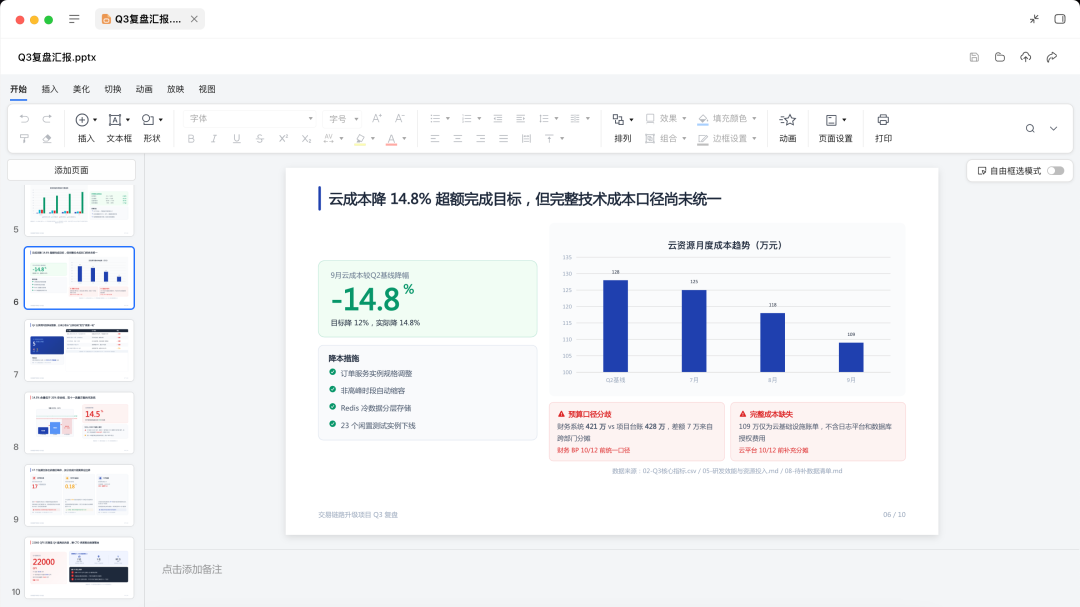Switch to the 切换 tab
Screen dimensions: 1080x607
click(x=113, y=89)
